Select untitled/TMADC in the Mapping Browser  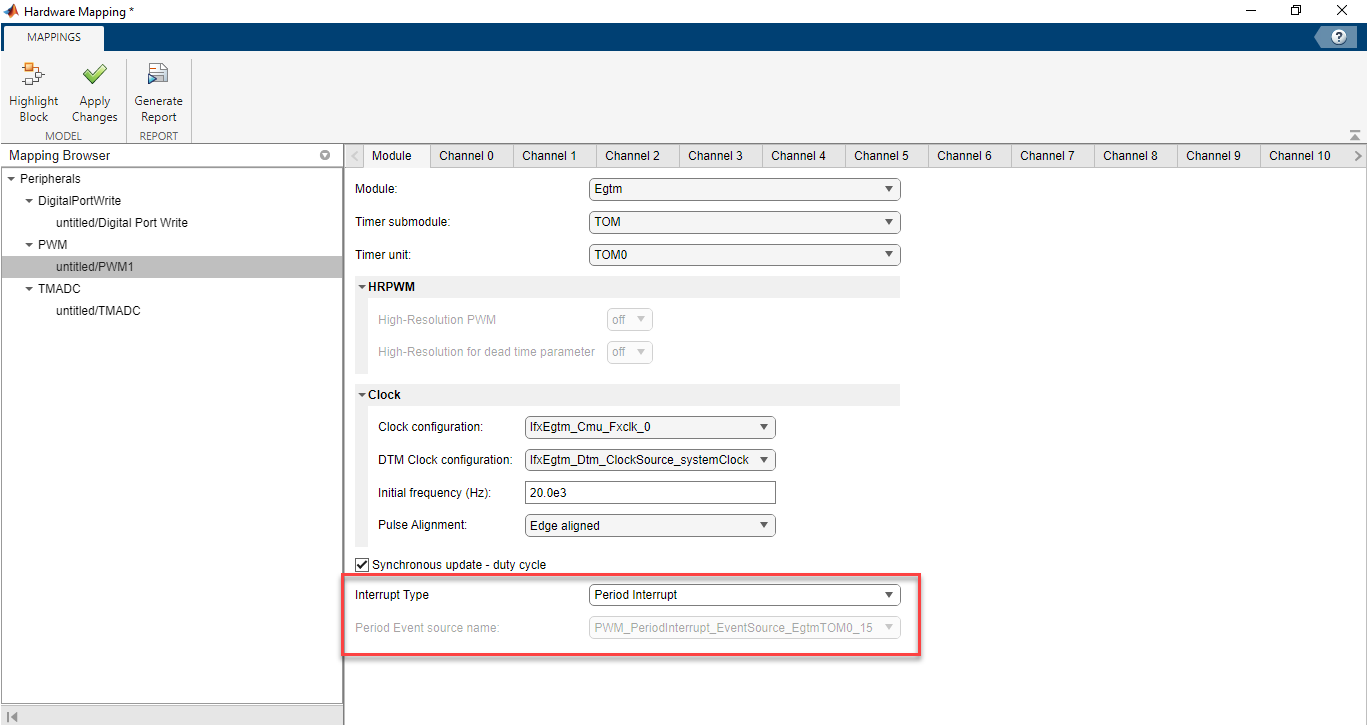coord(98,311)
